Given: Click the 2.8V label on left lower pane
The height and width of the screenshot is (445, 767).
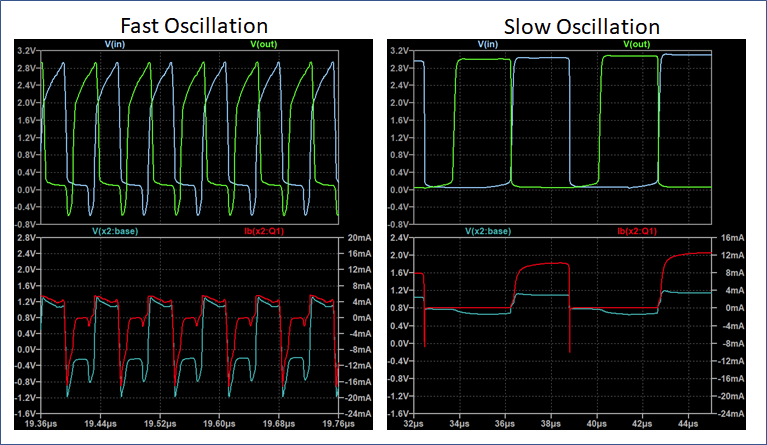Looking at the screenshot, I should (x=27, y=239).
